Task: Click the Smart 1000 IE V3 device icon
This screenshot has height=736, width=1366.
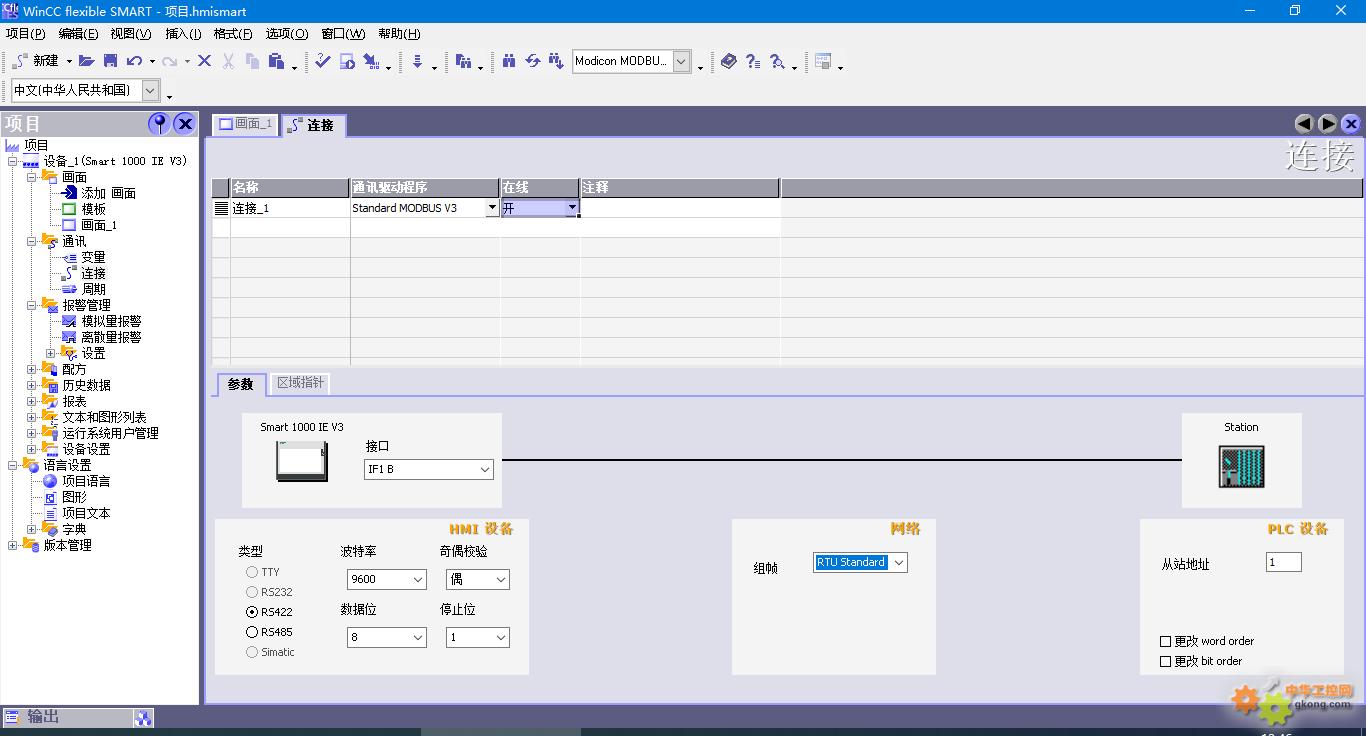Action: pyautogui.click(x=302, y=461)
